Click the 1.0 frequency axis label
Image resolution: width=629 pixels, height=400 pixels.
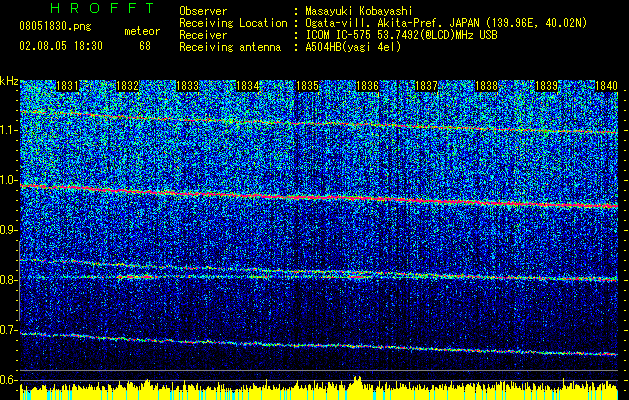click(x=9, y=180)
